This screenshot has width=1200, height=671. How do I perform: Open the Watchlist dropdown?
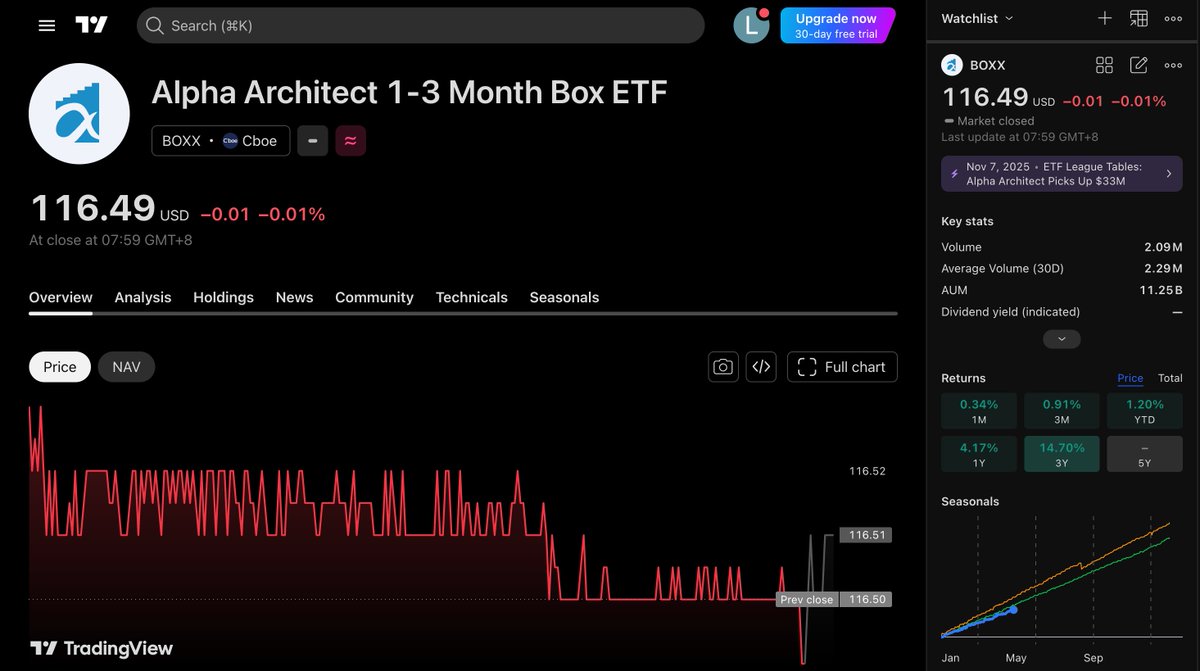coord(977,18)
